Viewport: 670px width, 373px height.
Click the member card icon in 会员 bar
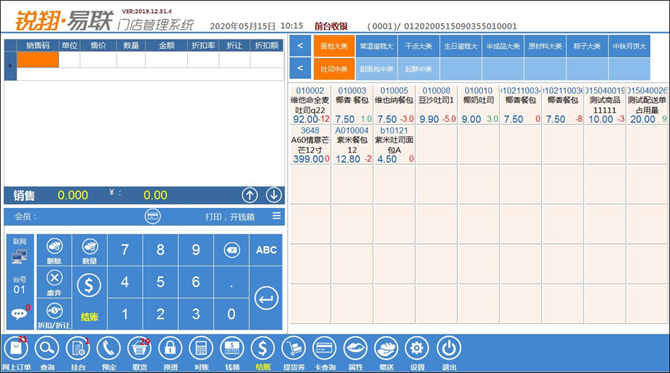click(153, 216)
